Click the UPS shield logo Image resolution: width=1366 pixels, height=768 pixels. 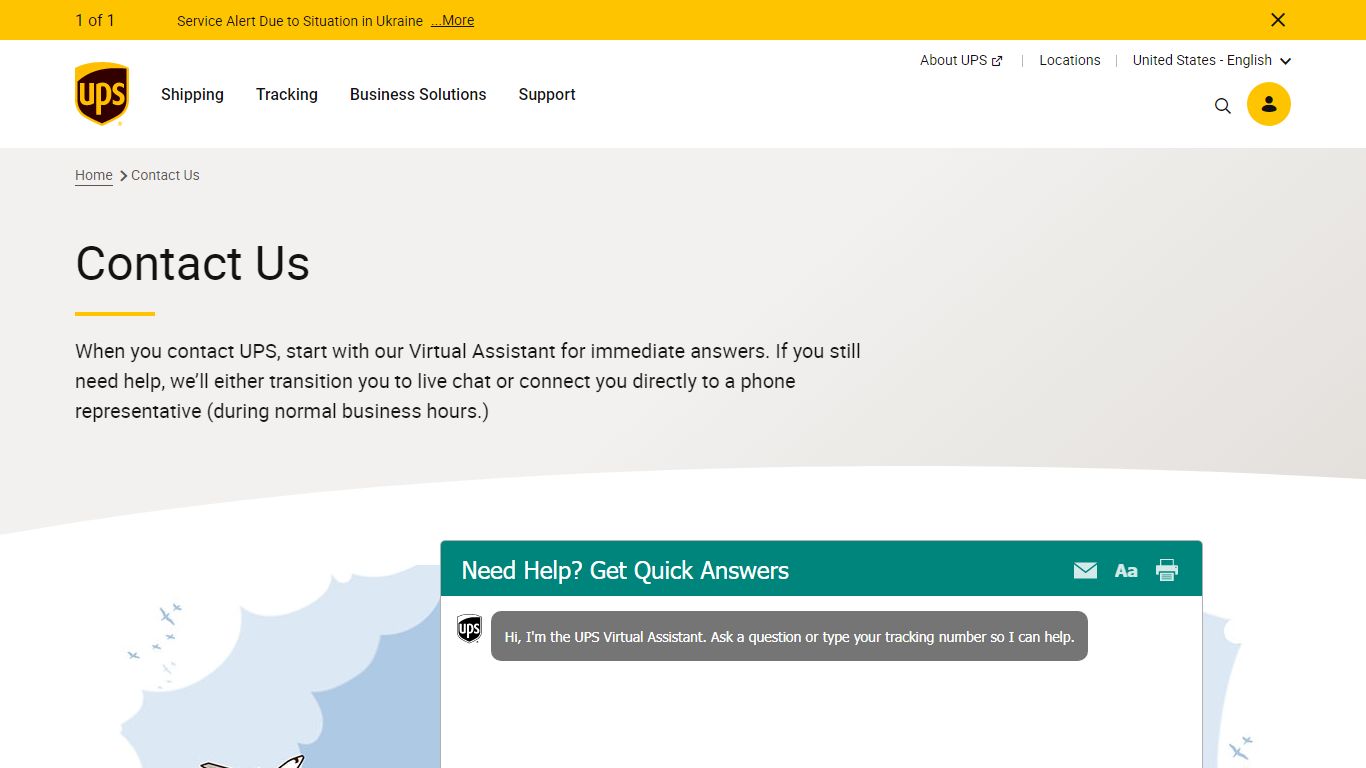pyautogui.click(x=102, y=94)
